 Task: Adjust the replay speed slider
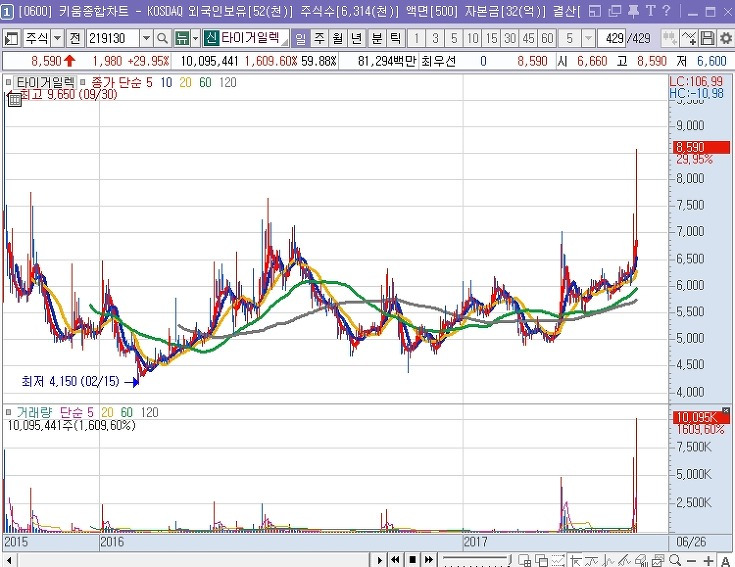(476, 560)
